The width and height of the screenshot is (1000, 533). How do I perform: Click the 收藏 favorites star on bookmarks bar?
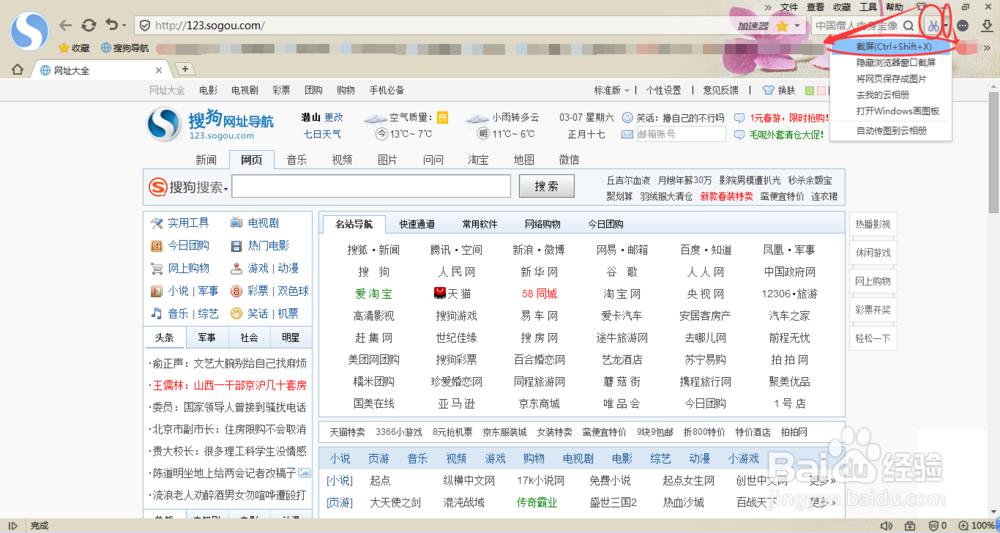click(73, 48)
